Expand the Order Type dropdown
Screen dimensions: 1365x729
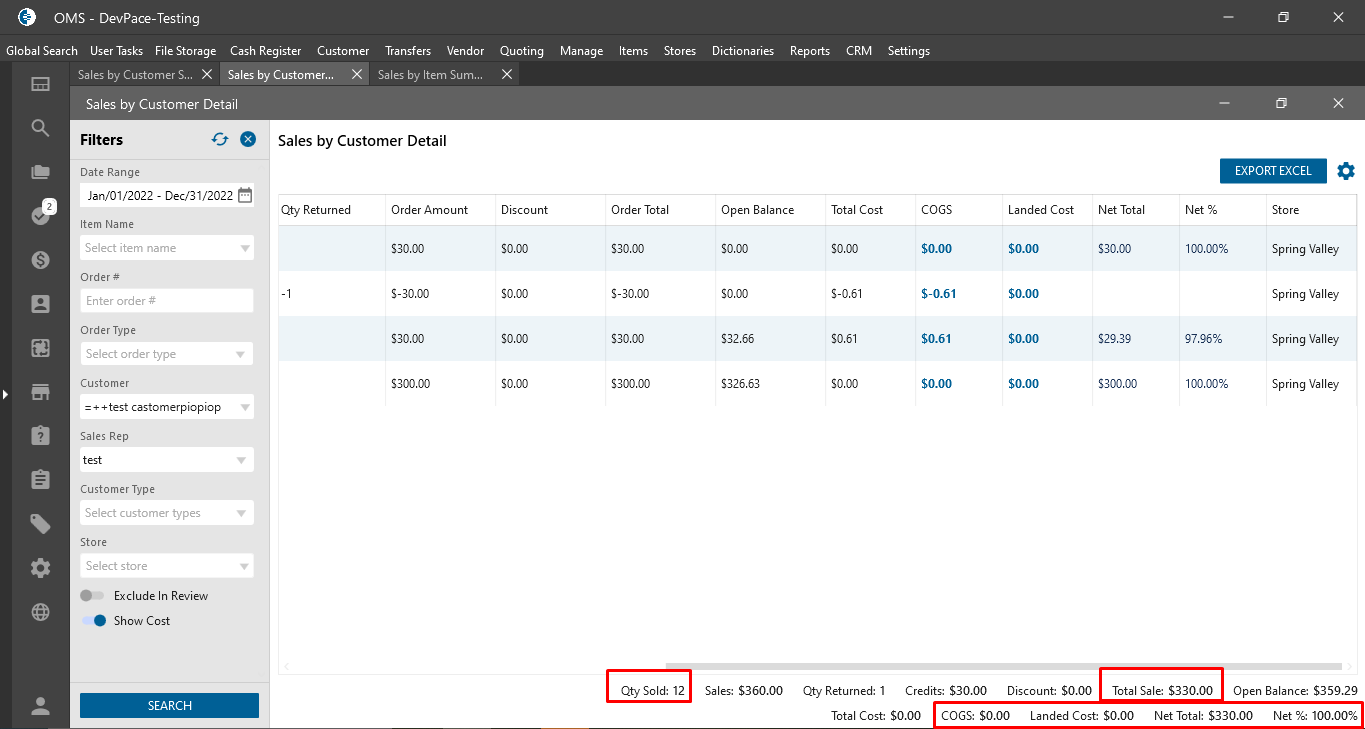coord(166,354)
